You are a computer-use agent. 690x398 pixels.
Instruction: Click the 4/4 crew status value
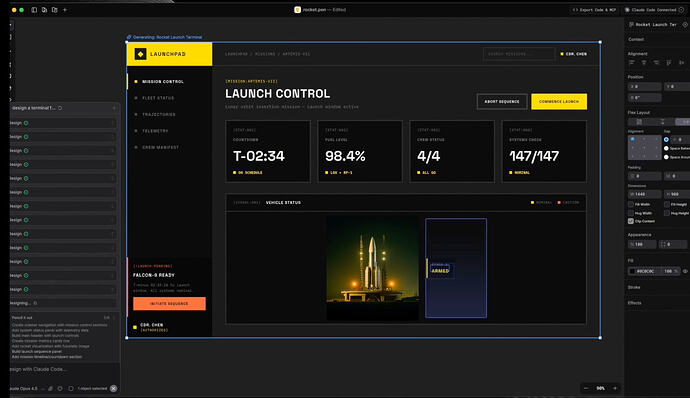429,156
